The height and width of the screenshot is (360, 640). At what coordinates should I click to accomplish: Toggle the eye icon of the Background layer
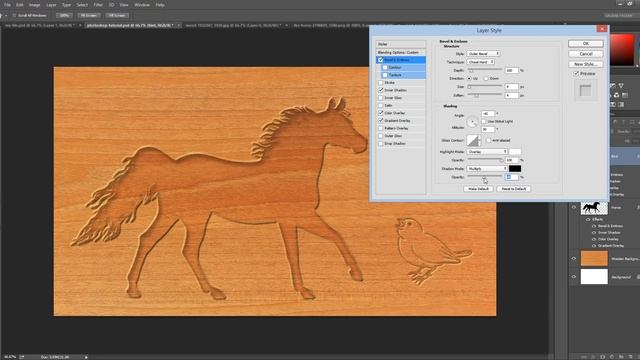573,277
